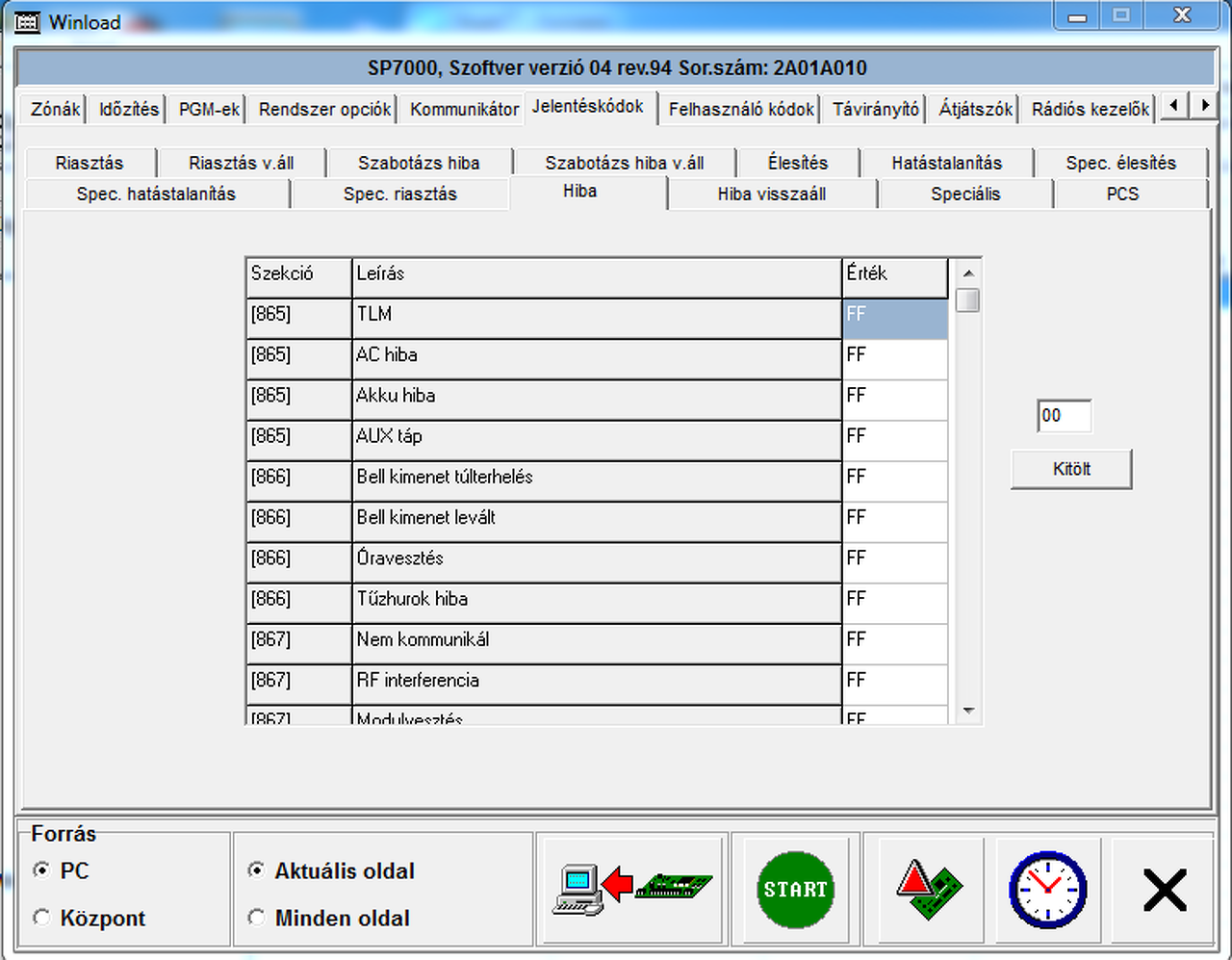Click the Érték column header
Image resolution: width=1232 pixels, height=960 pixels.
pos(895,278)
